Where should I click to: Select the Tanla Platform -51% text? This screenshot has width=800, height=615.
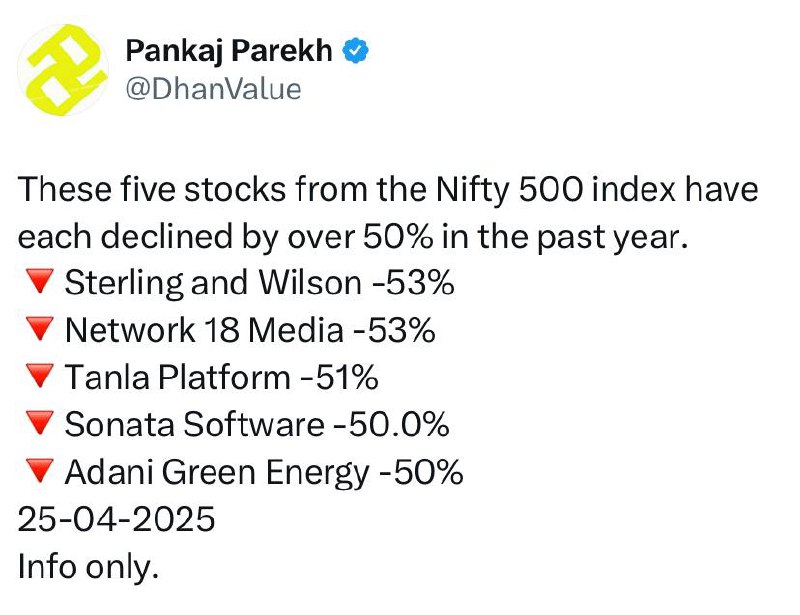[221, 378]
